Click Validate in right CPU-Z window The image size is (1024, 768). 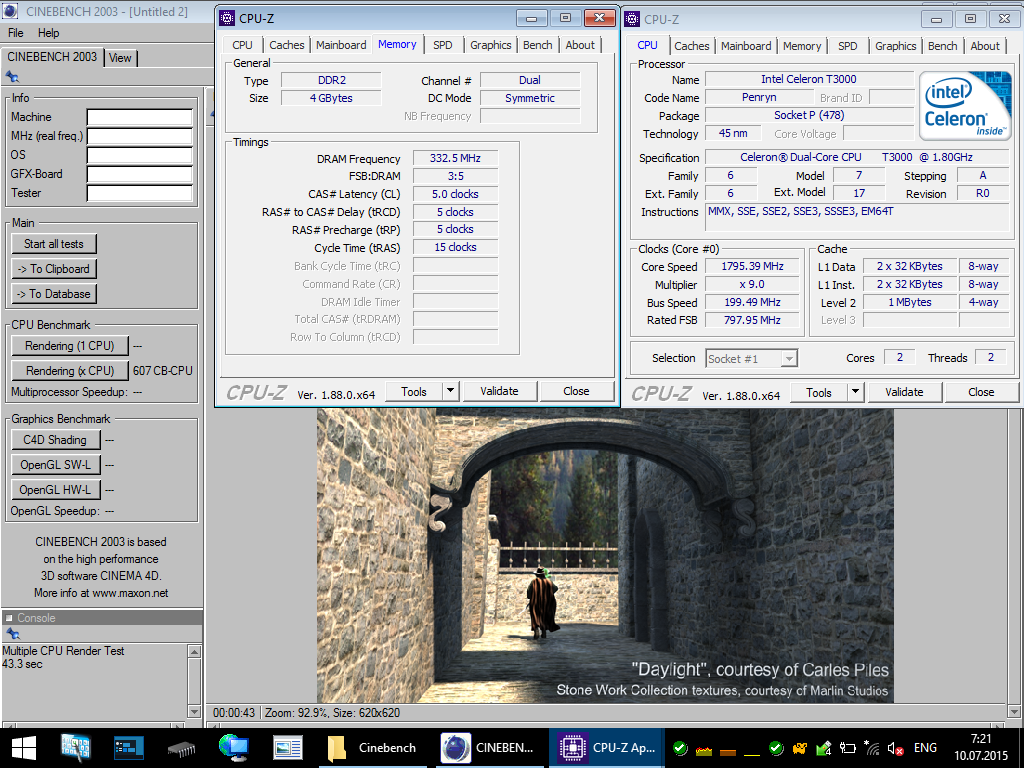pyautogui.click(x=904, y=392)
